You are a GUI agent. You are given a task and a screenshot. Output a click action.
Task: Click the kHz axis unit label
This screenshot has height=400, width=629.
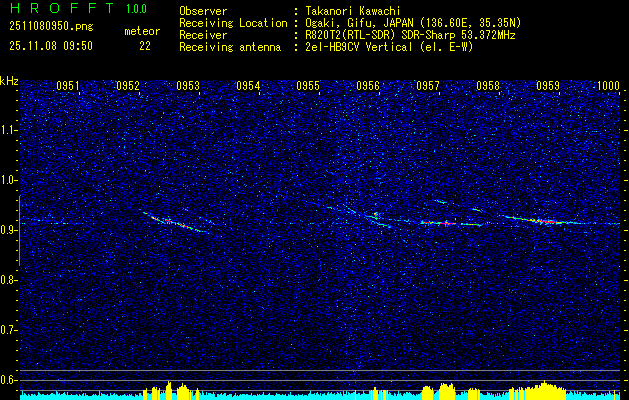(x=9, y=81)
